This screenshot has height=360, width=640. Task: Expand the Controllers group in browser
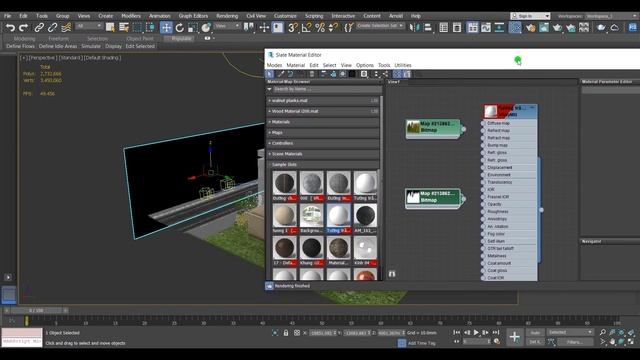point(323,143)
